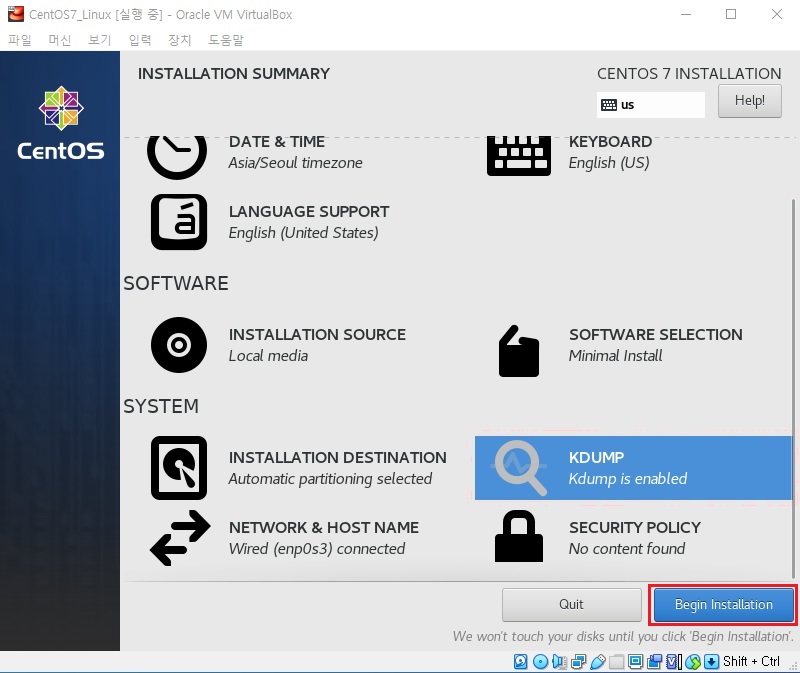Click VirtualBox shared folders status icon
This screenshot has height=673, width=800.
point(616,662)
